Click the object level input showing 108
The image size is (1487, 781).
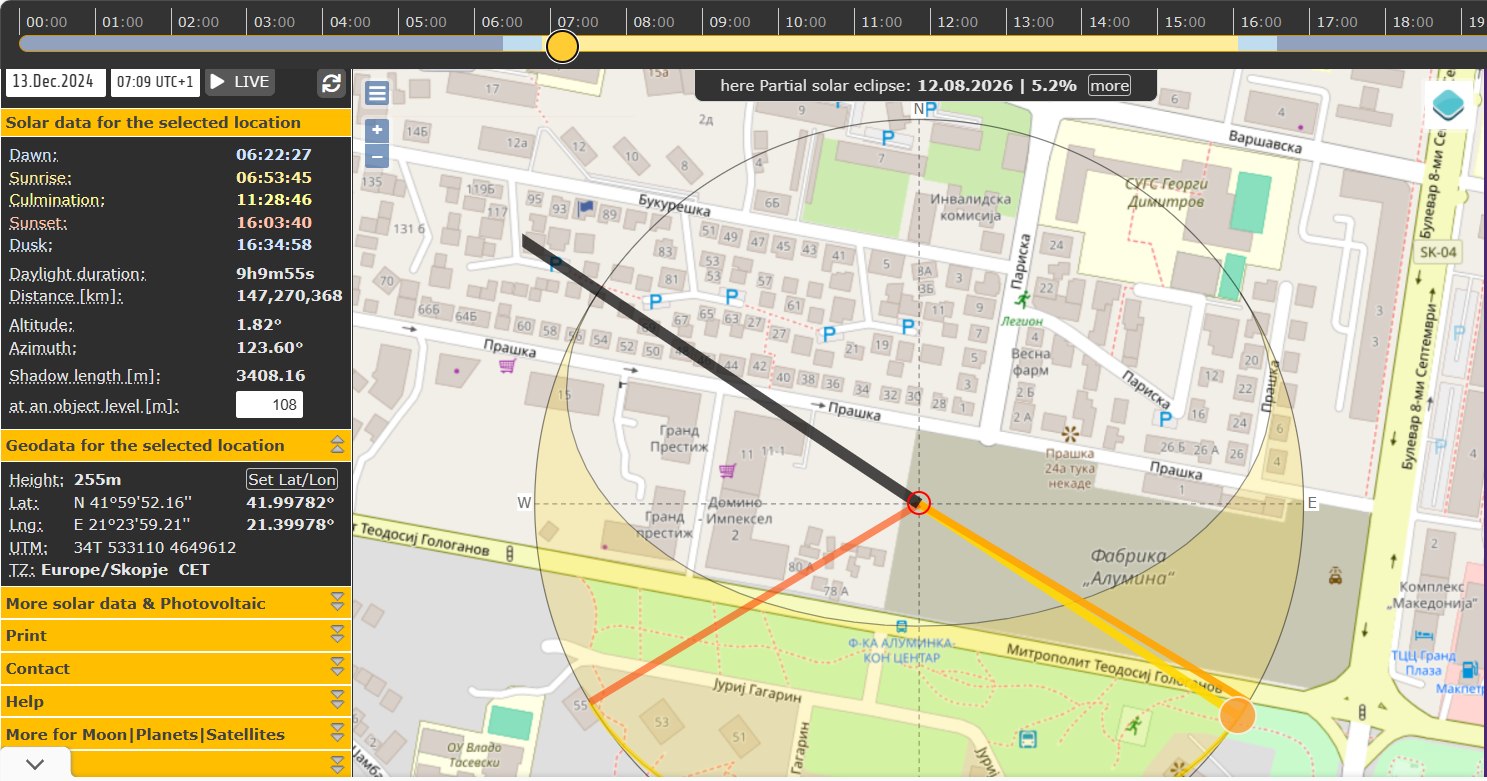click(x=269, y=405)
